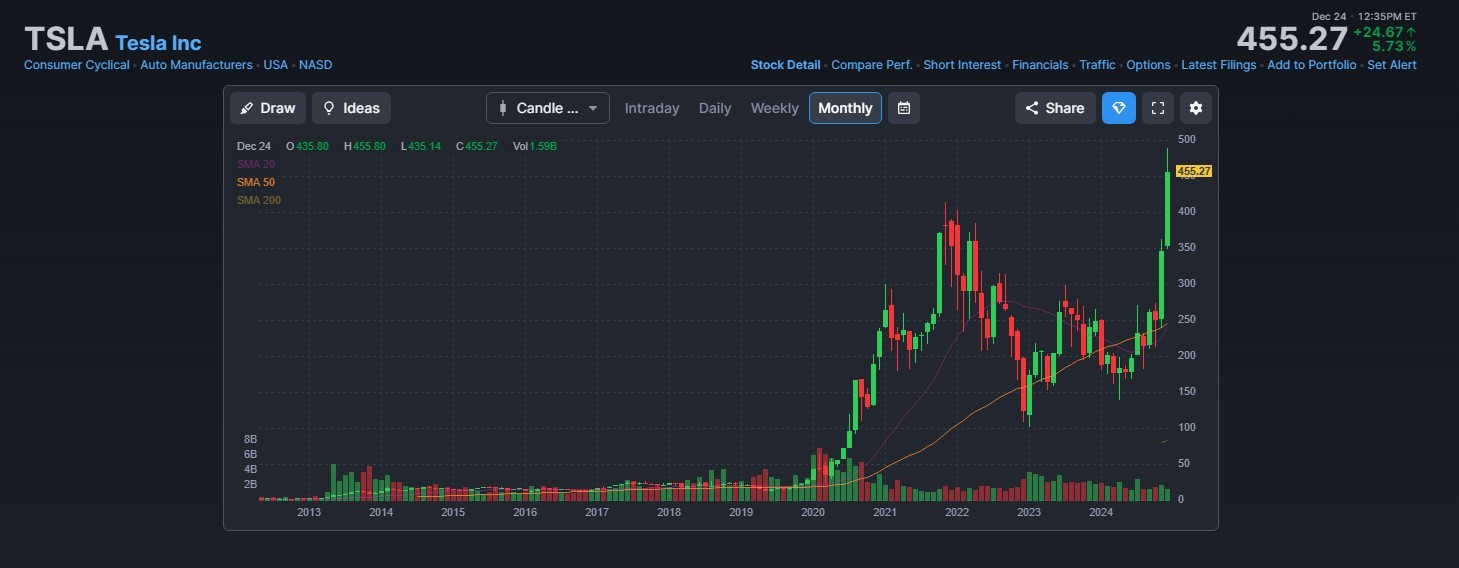Open Traffic link
The image size is (1459, 568).
pyautogui.click(x=1097, y=65)
